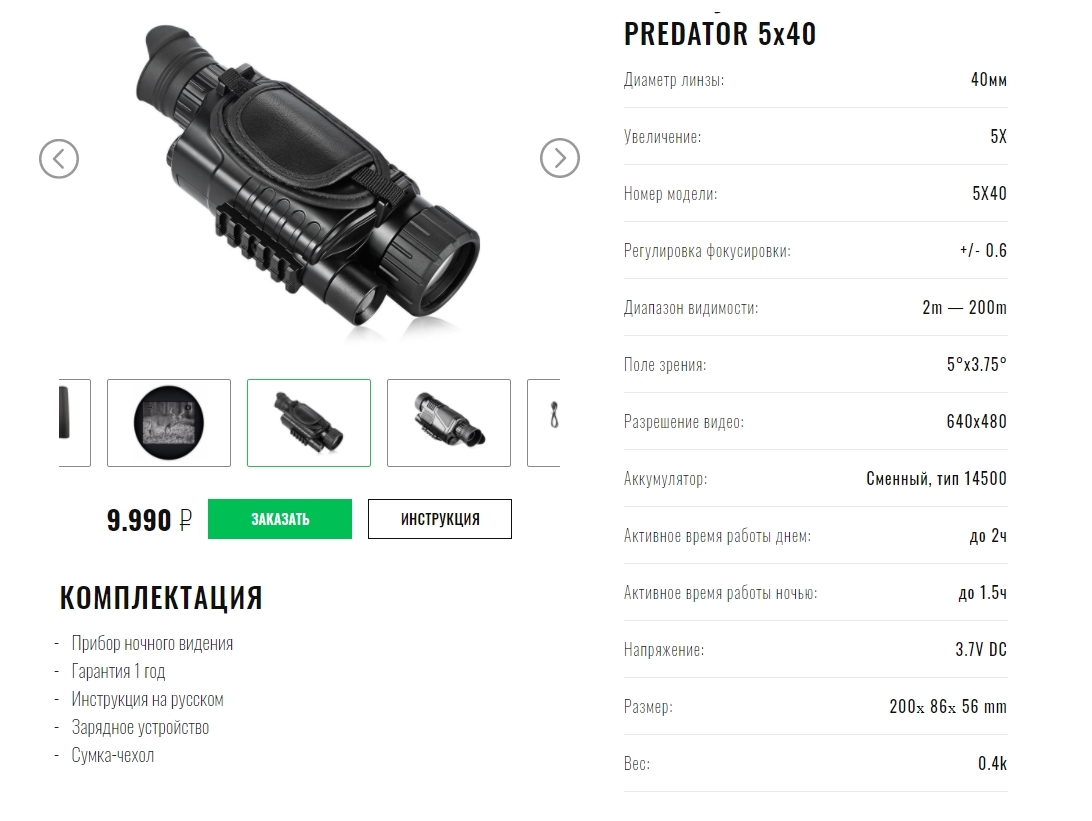Select the green-outlined monocular thumbnail
The image size is (1092, 821).
point(309,423)
